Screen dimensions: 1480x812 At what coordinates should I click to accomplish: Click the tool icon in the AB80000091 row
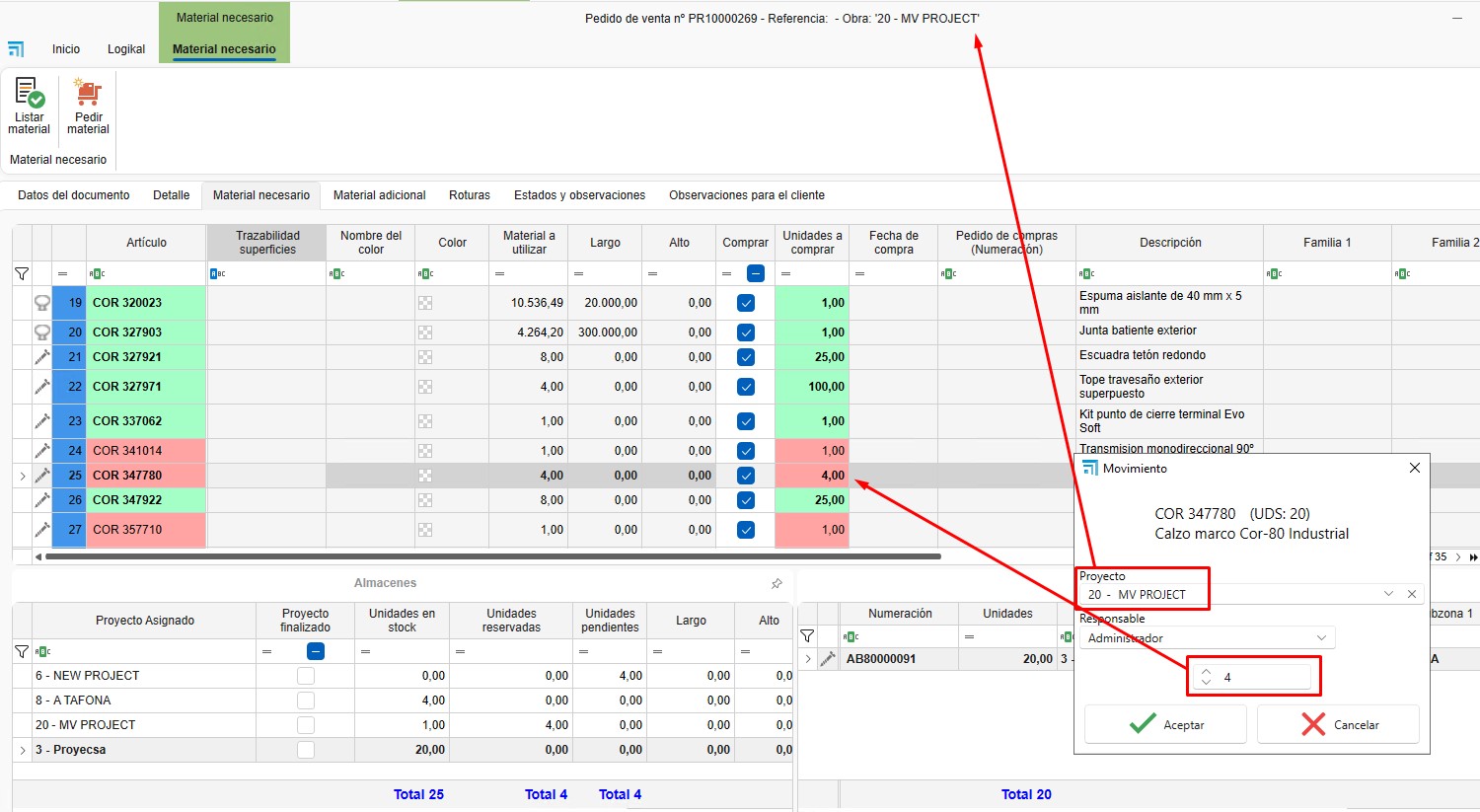tap(828, 659)
